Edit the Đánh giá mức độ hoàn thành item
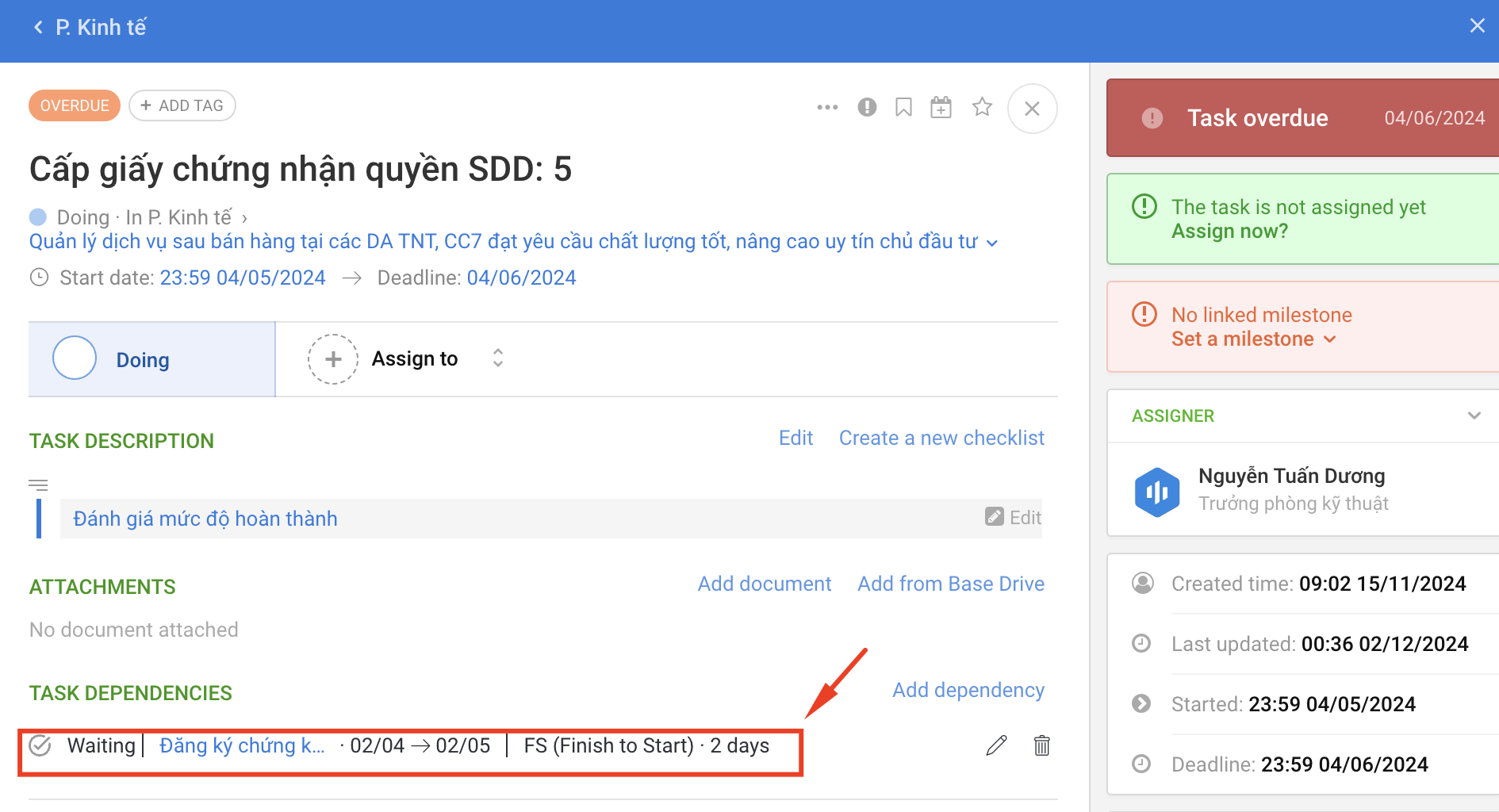This screenshot has height=812, width=1499. coord(1013,517)
